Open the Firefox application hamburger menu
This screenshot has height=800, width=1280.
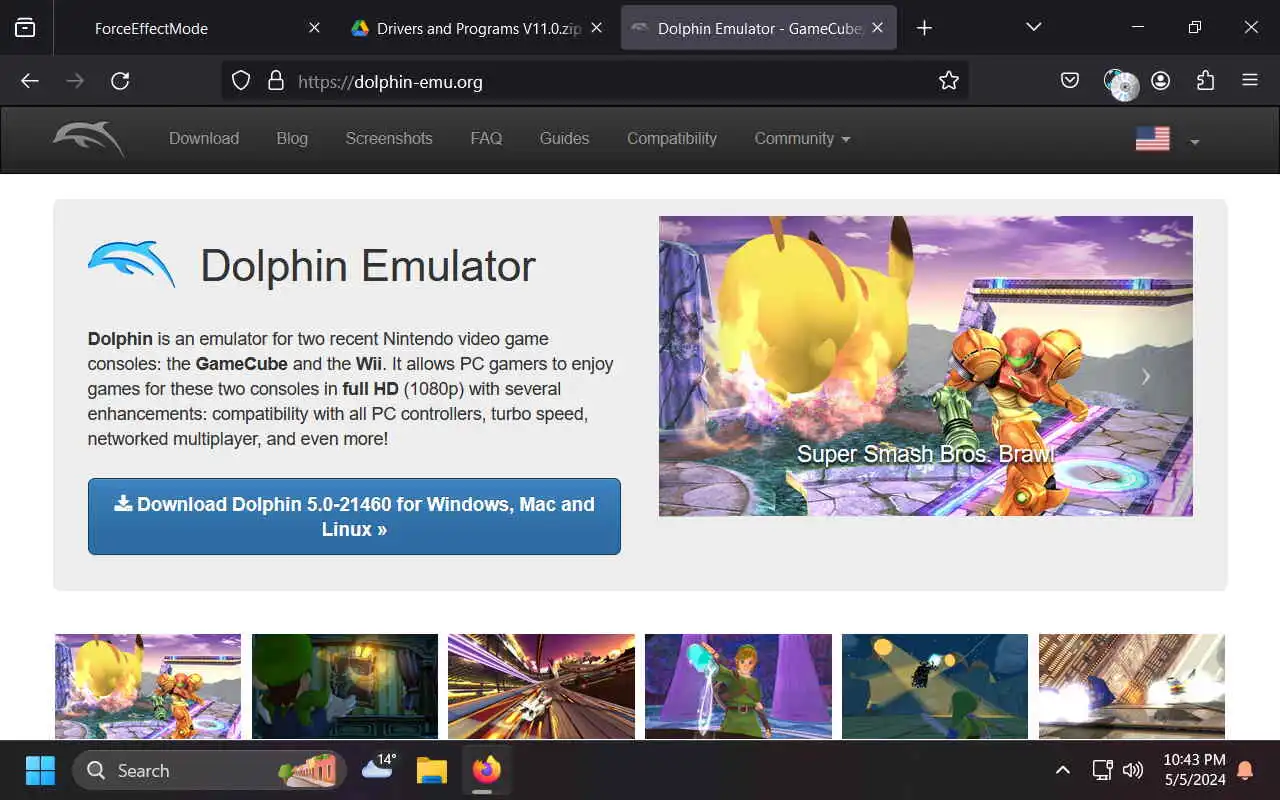[x=1250, y=81]
